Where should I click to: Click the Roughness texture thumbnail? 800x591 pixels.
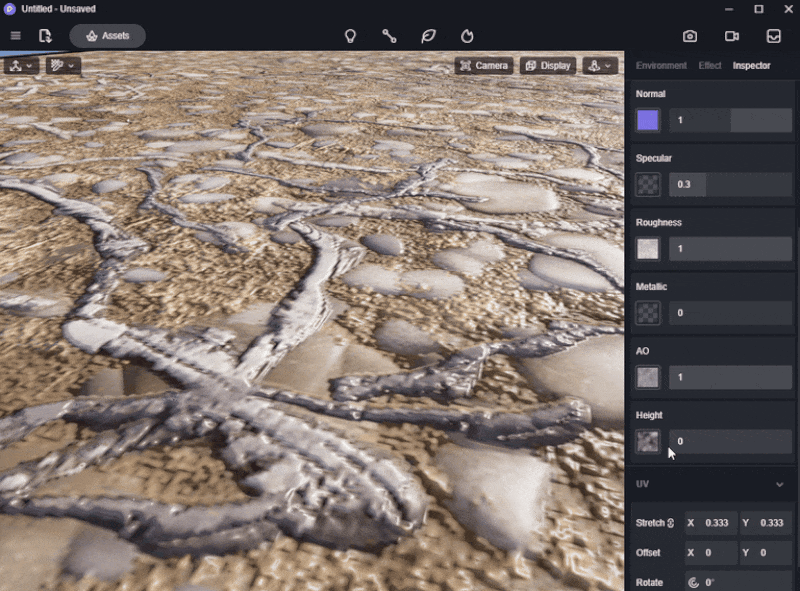648,249
